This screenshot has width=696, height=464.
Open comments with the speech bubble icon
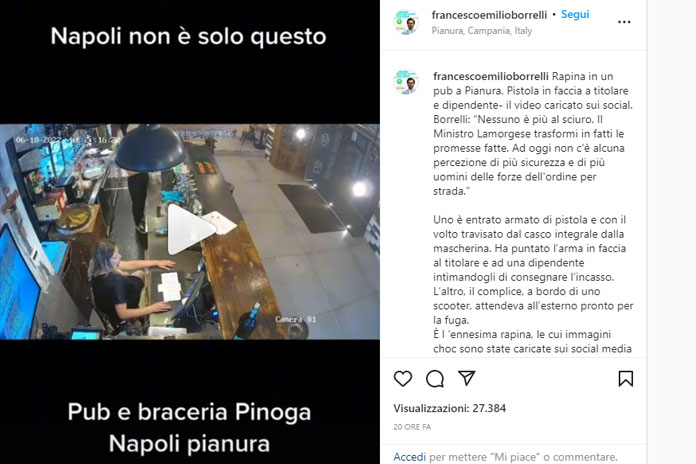[x=435, y=379]
